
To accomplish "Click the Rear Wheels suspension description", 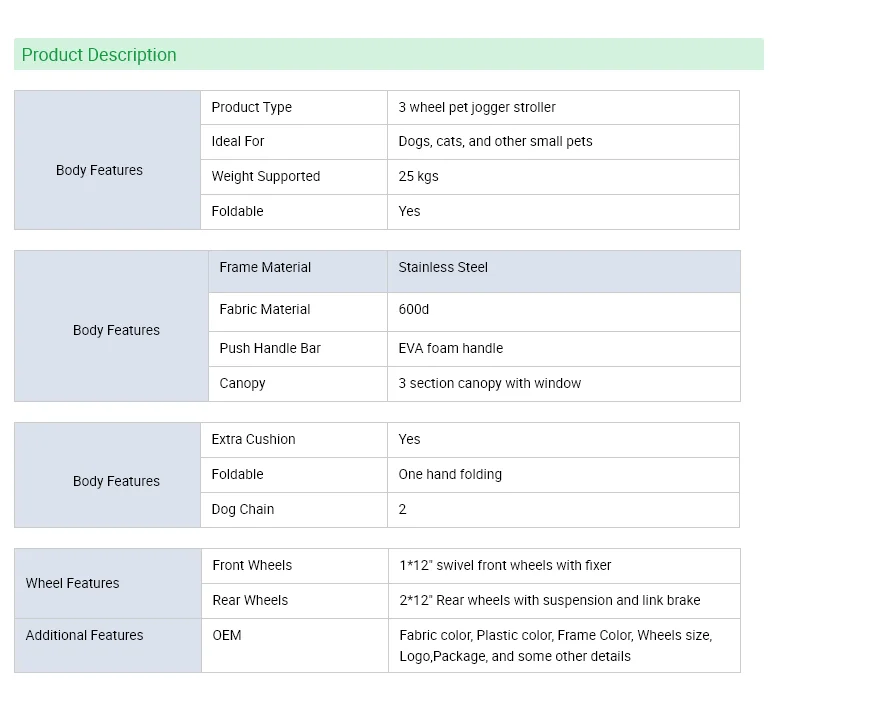I will [550, 600].
